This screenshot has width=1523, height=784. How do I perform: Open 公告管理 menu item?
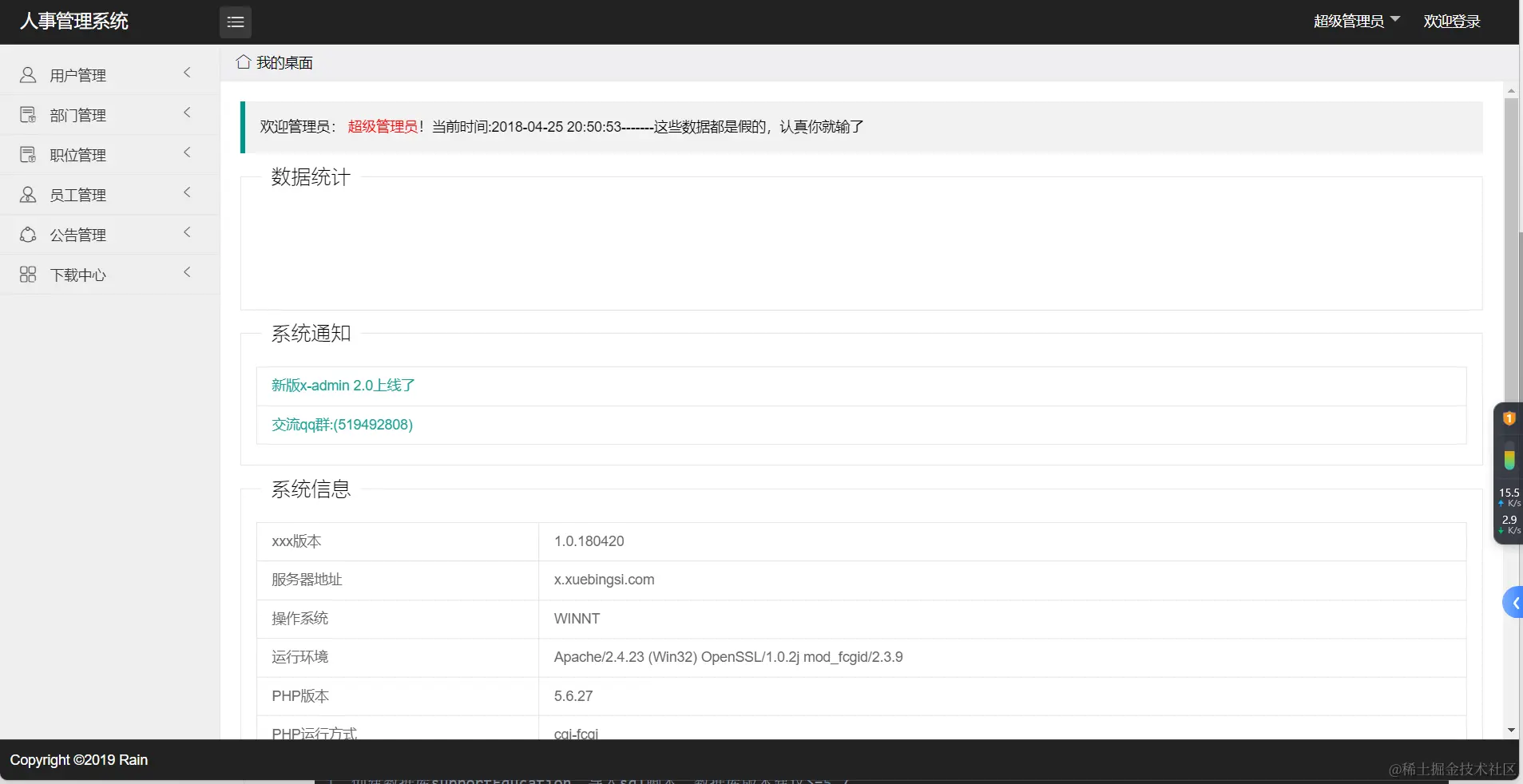pyautogui.click(x=109, y=235)
